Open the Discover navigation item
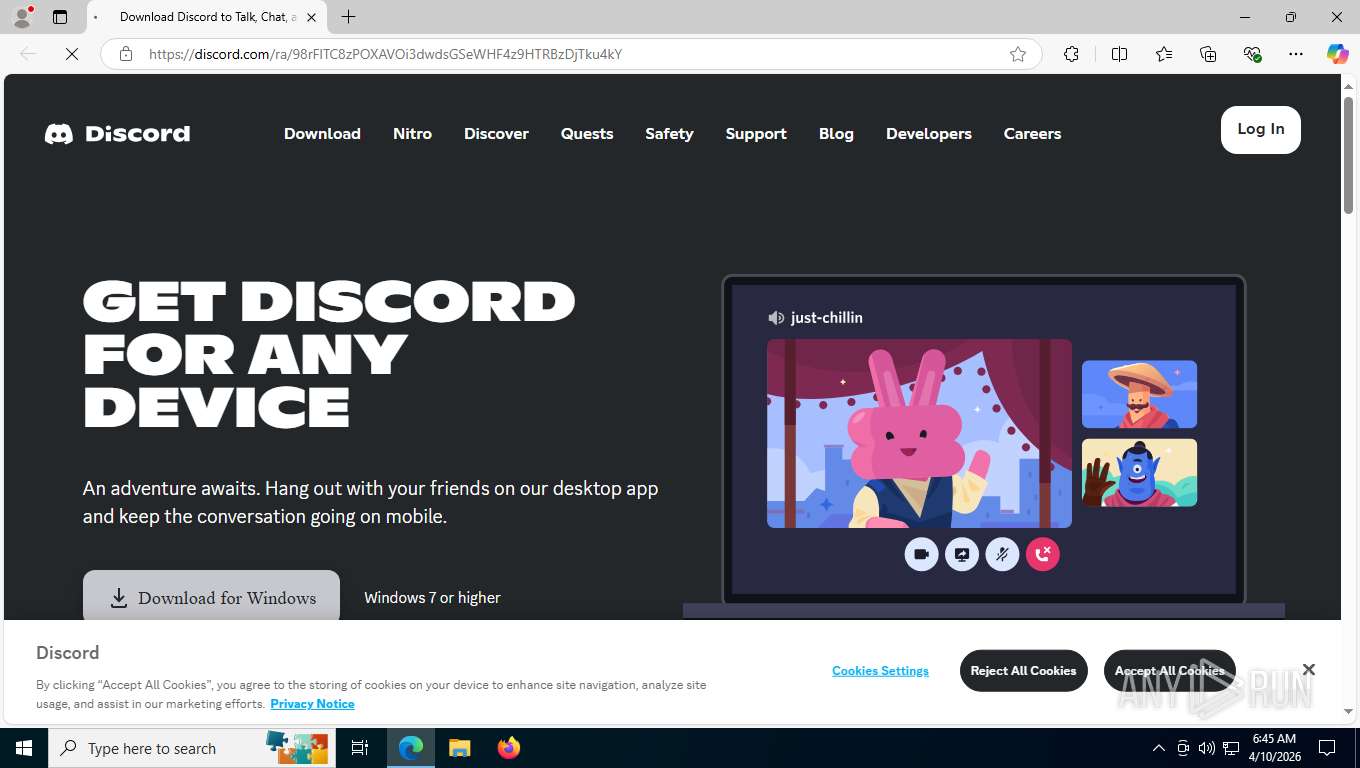Screen dimensions: 1360x768 496,134
